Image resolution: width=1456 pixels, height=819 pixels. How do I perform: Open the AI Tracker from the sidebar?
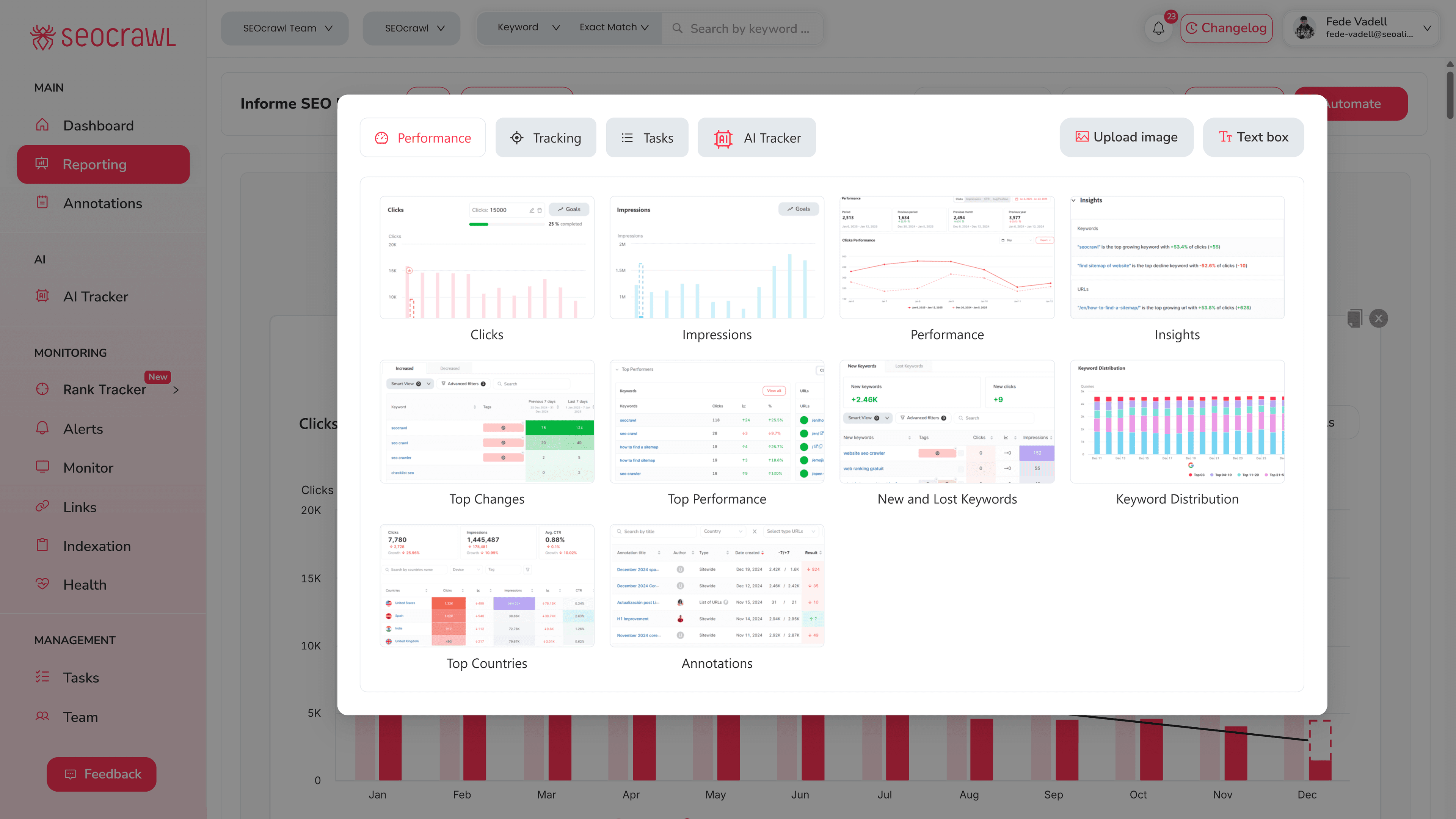pyautogui.click(x=96, y=296)
